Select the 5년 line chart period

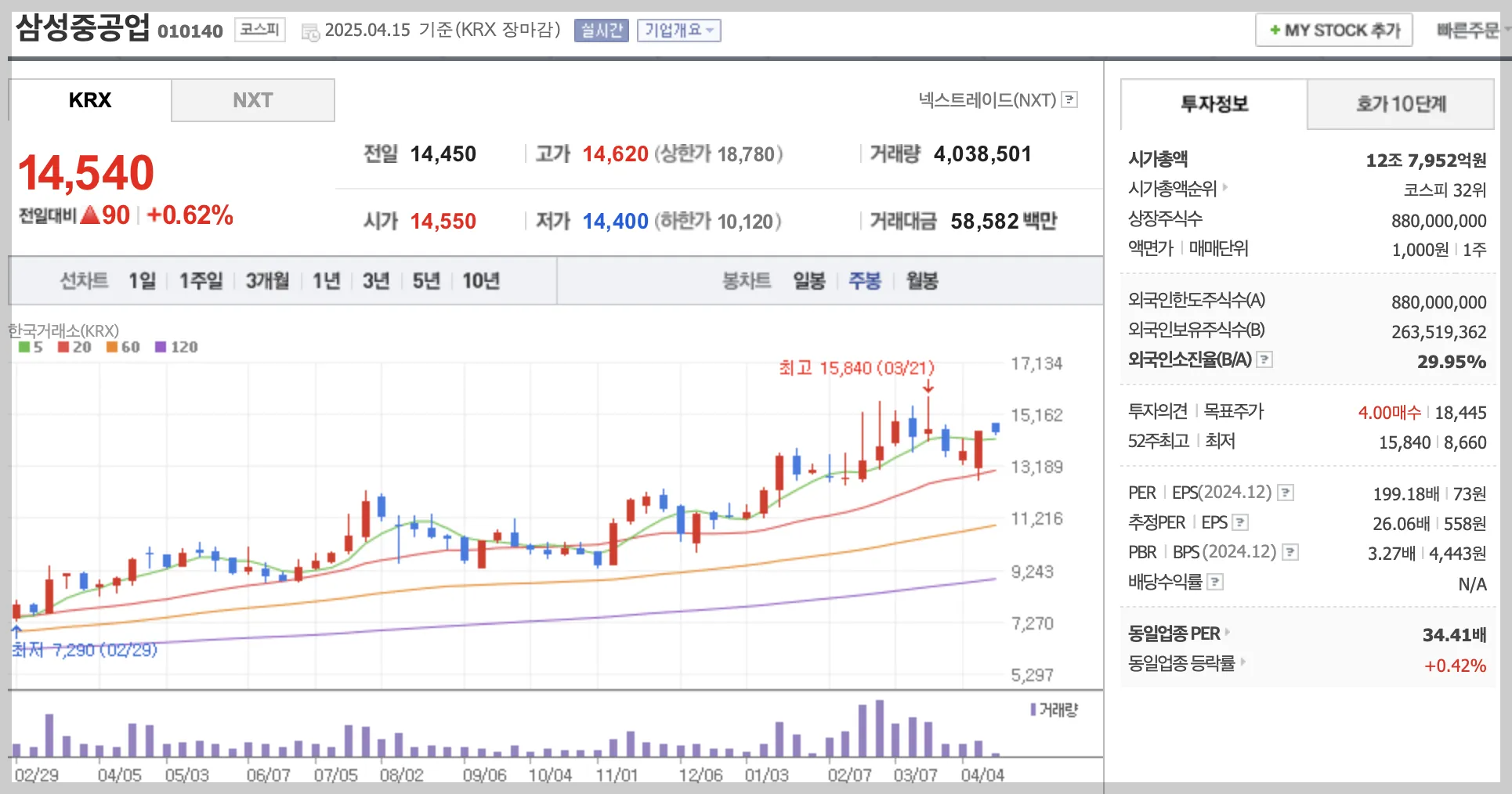pos(427,280)
